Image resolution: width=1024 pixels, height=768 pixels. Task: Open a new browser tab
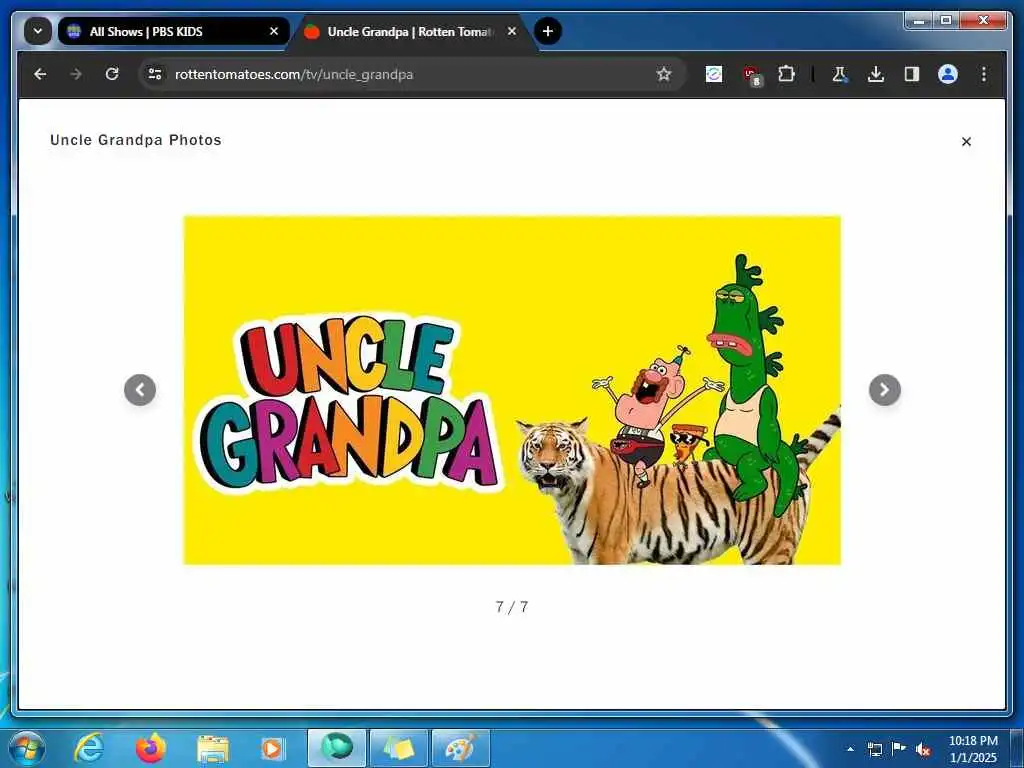pos(547,31)
